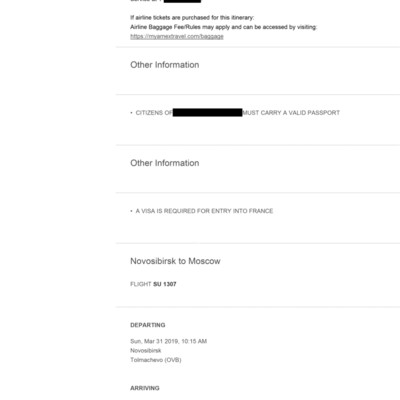
Task: Click the Airline Baggage Fee/Rules sentence
Action: pos(223,27)
